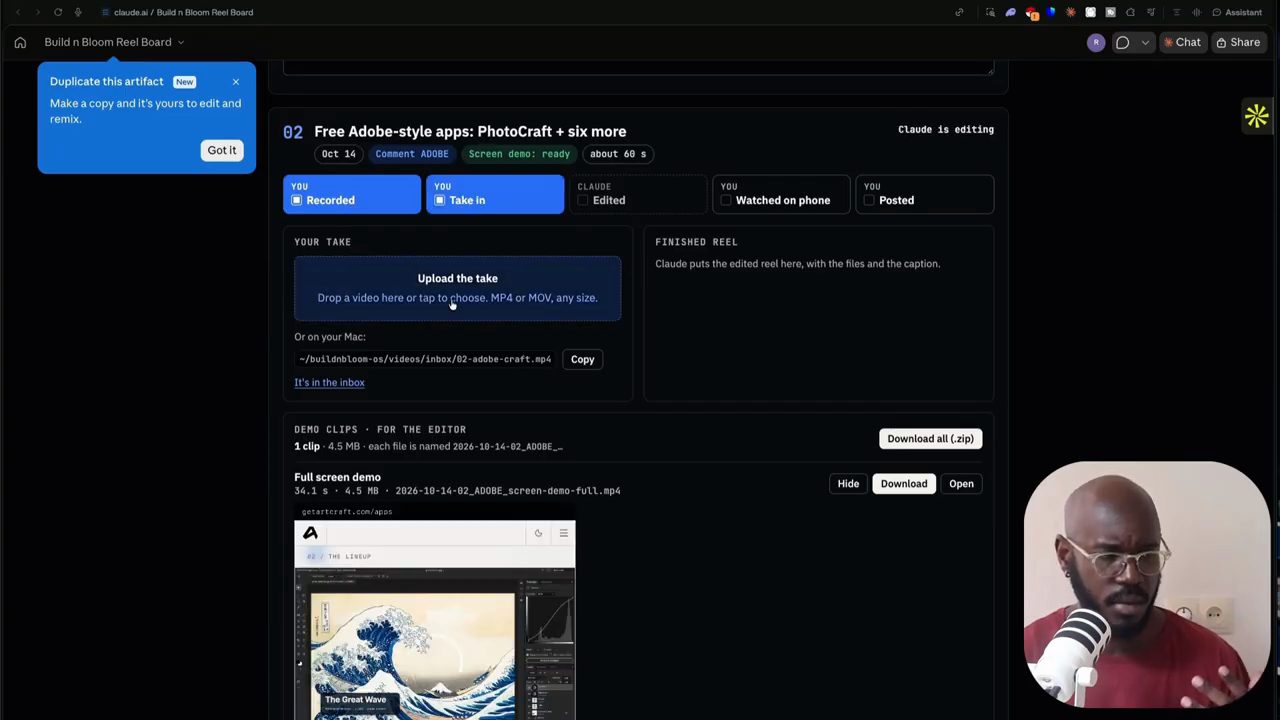Click the Comment ADOBE tag
The image size is (1280, 720).
(412, 154)
